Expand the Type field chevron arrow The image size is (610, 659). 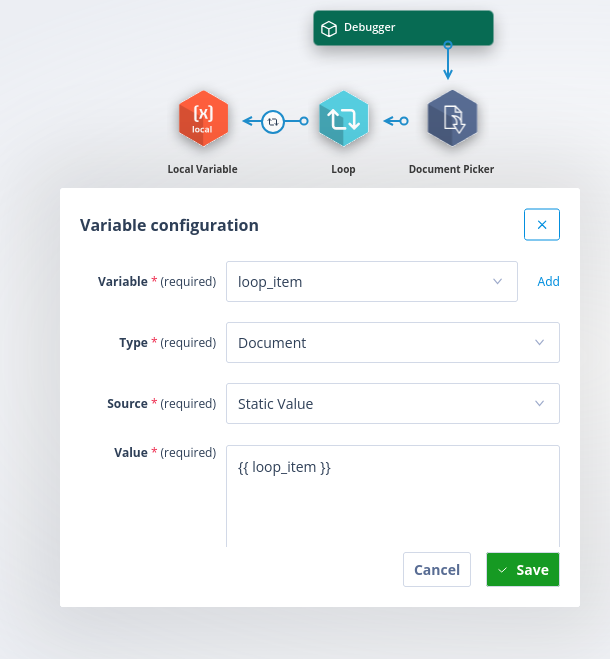[x=539, y=343]
